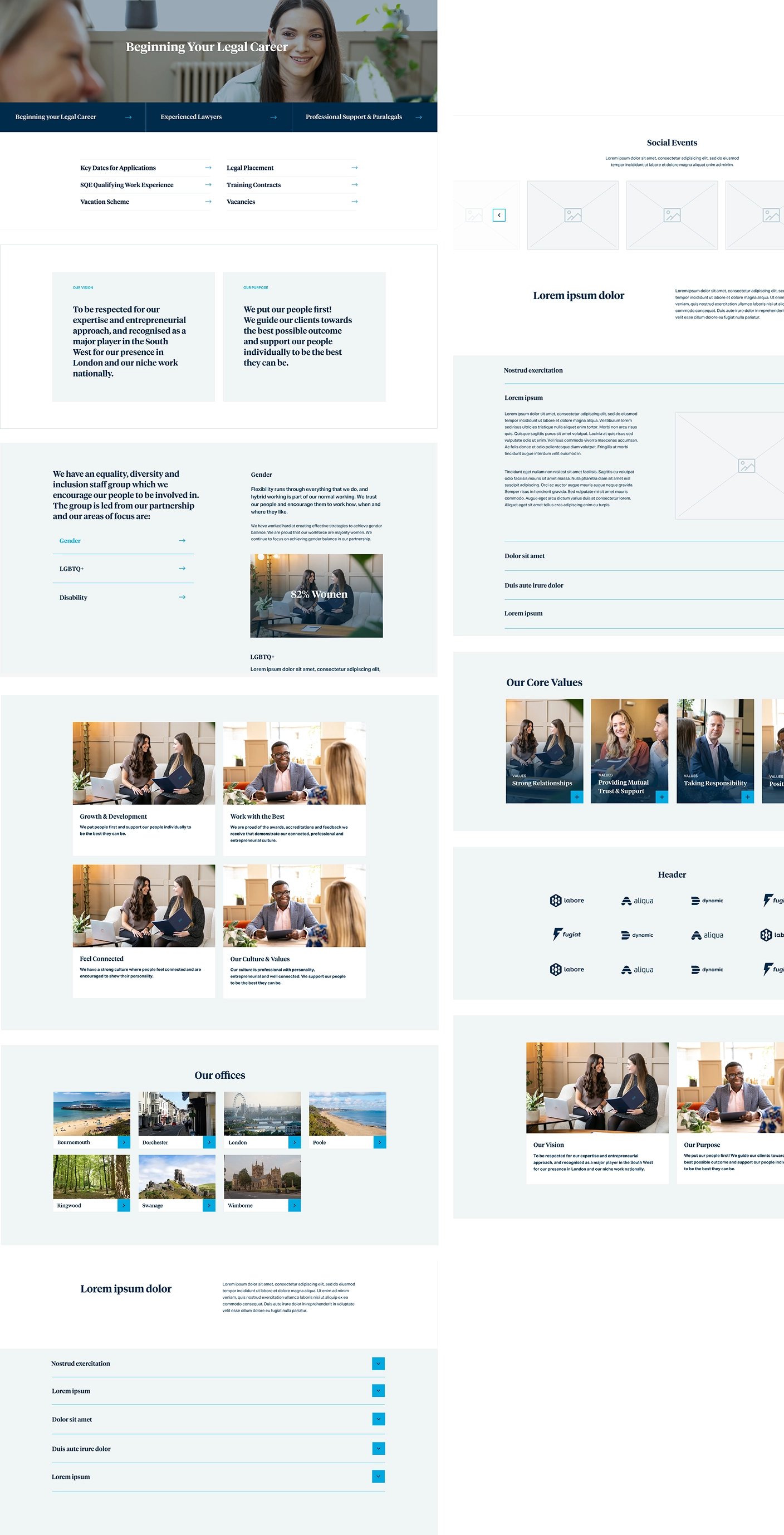The image size is (784, 1535).
Task: Open the plus icon on Strong Relationships card
Action: (577, 796)
